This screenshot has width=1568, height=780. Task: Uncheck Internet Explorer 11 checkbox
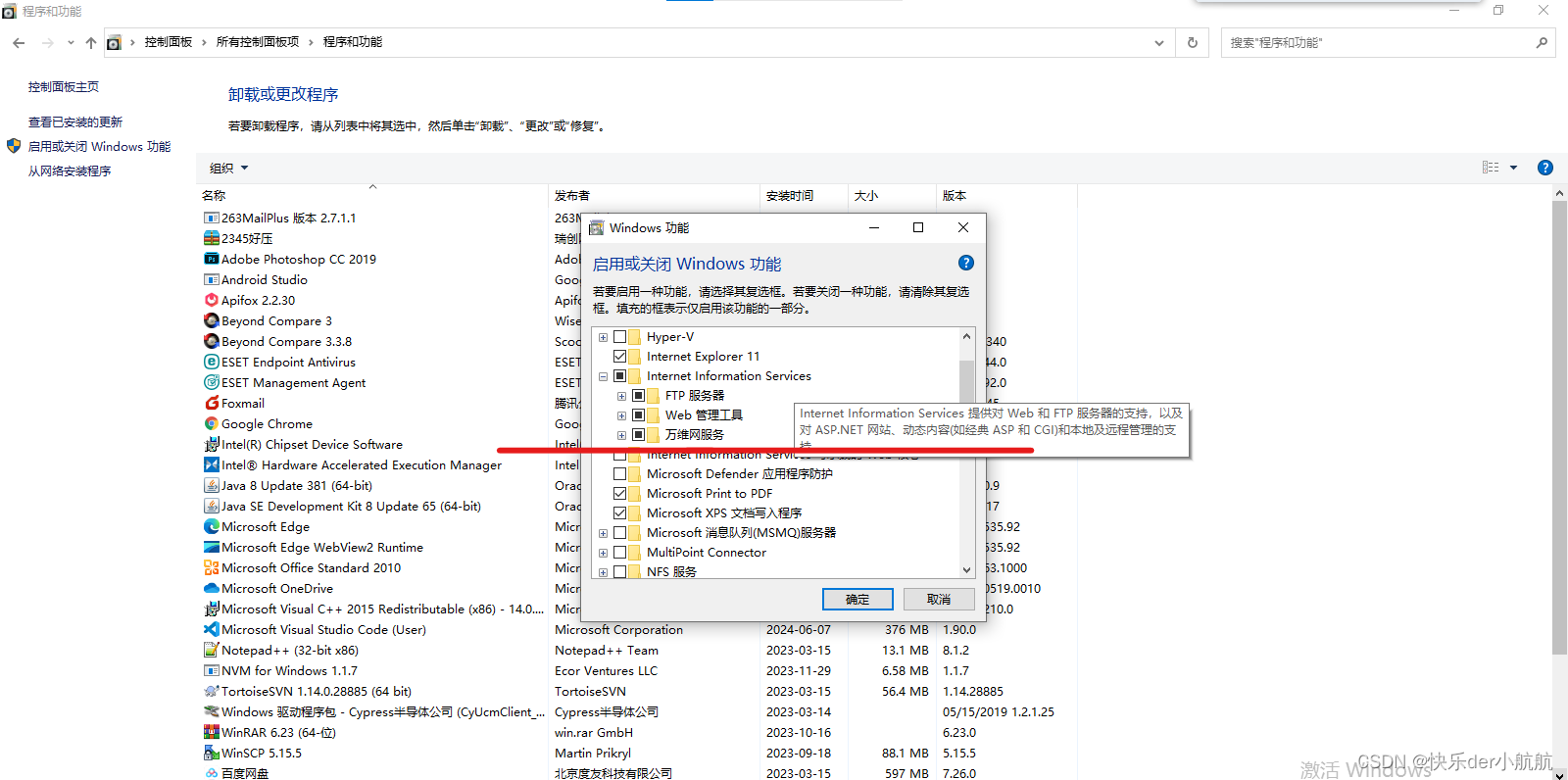(619, 357)
